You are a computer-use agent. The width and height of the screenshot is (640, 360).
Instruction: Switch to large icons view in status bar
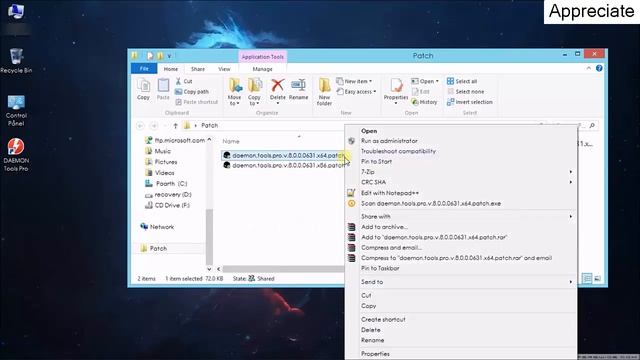(598, 278)
